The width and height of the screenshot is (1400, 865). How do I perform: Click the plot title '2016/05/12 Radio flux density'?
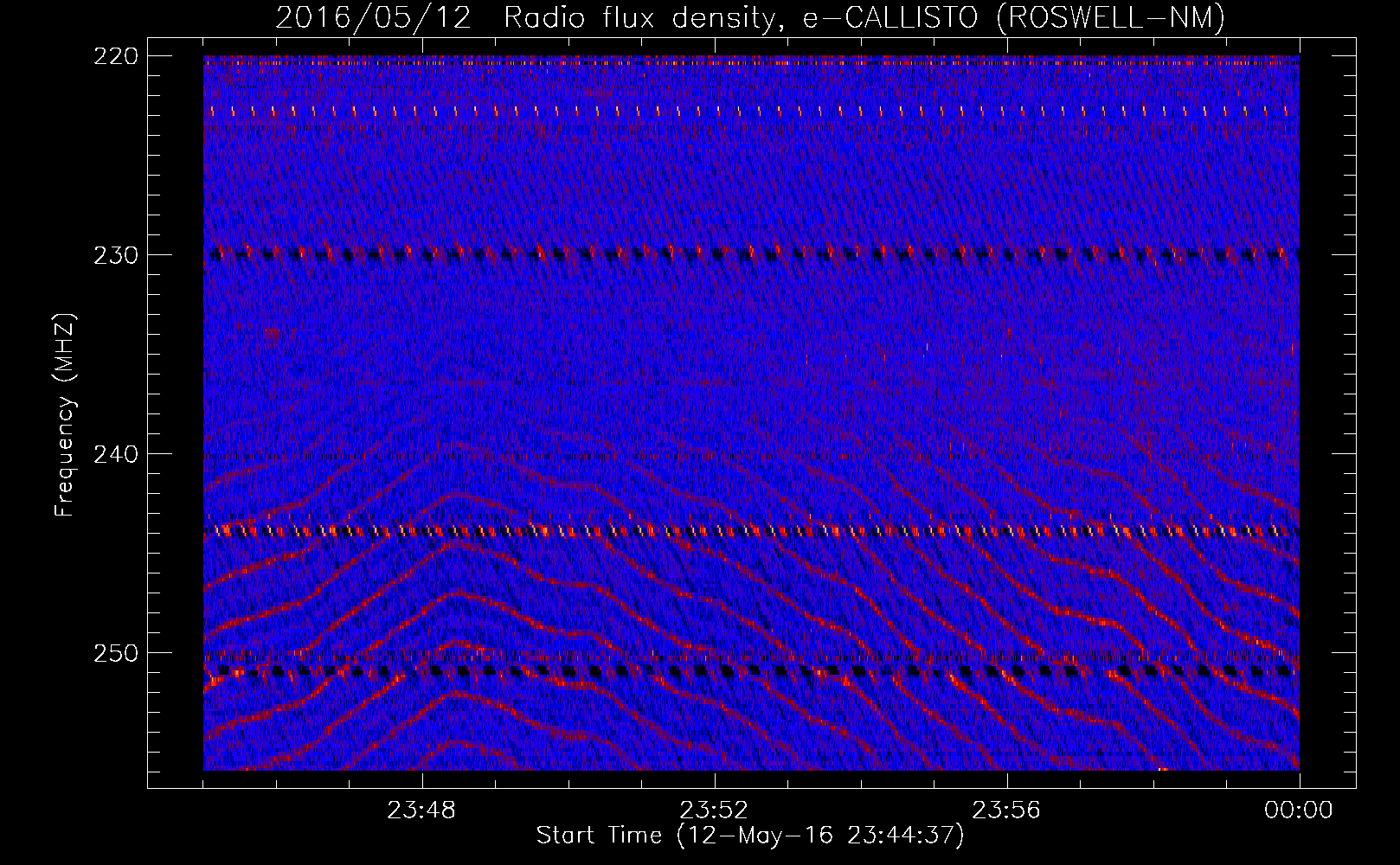coord(750,18)
